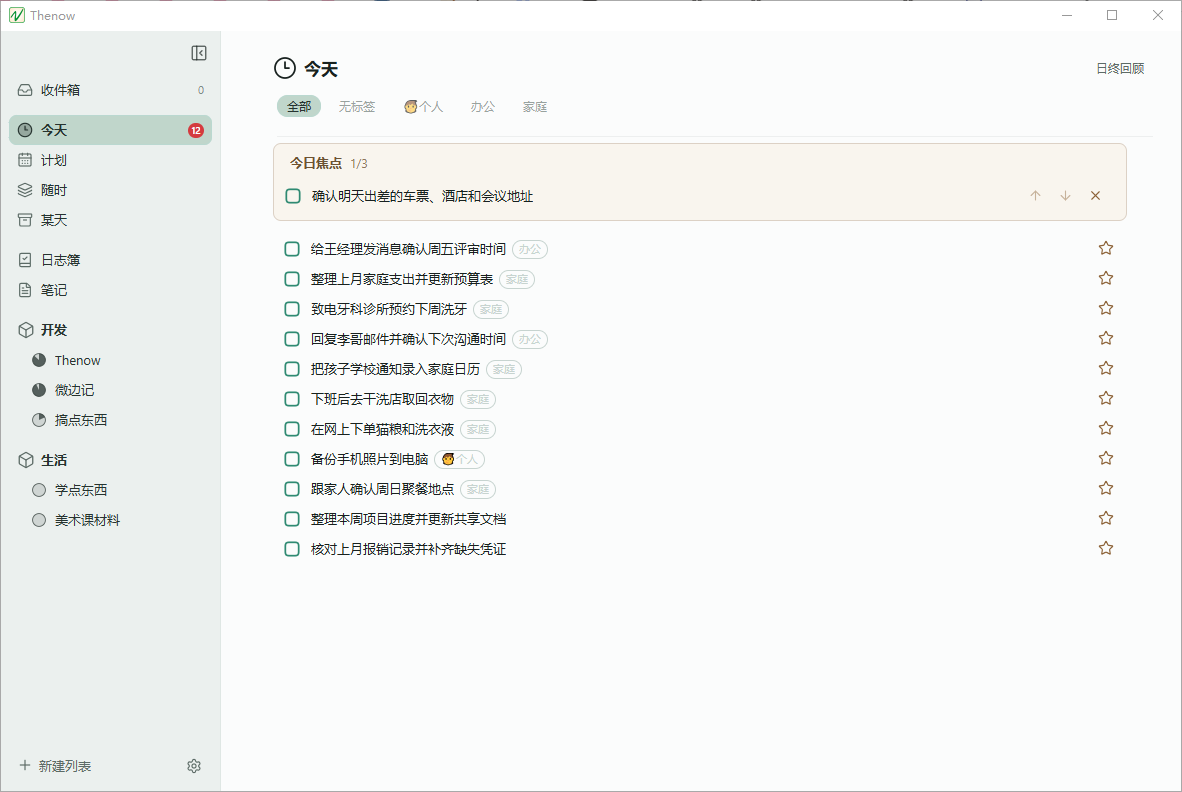This screenshot has height=792, width=1182.
Task: Select the 办公 filter tab
Action: (x=482, y=106)
